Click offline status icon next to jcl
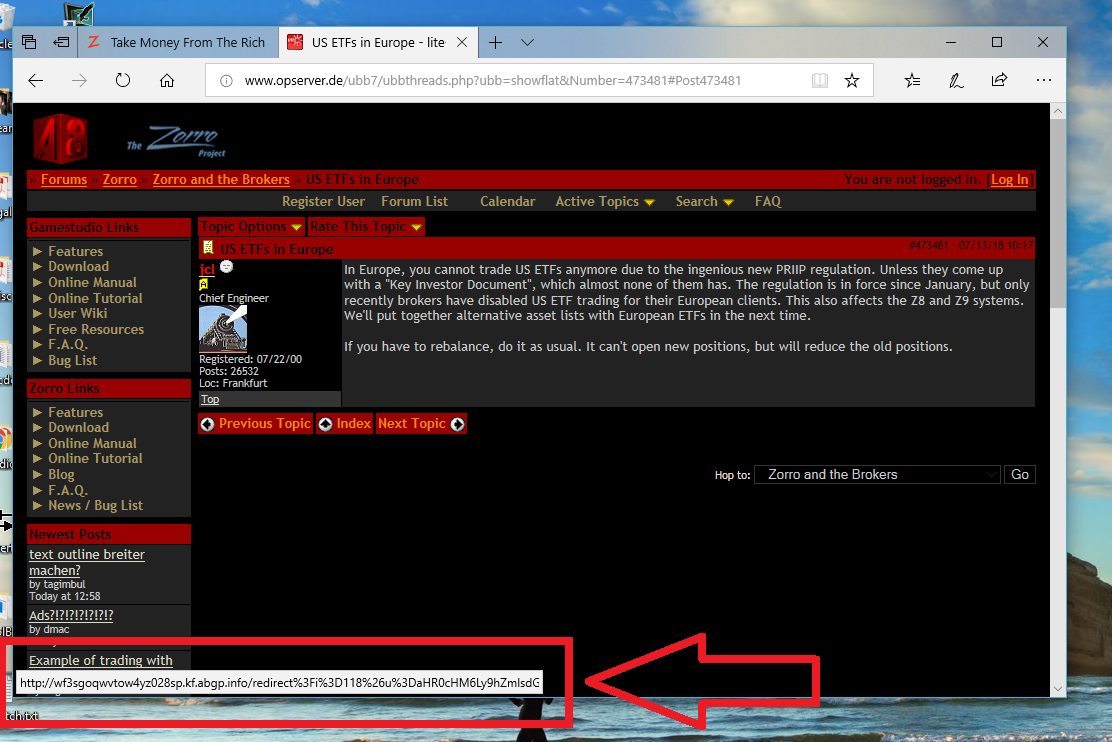 pyautogui.click(x=226, y=267)
